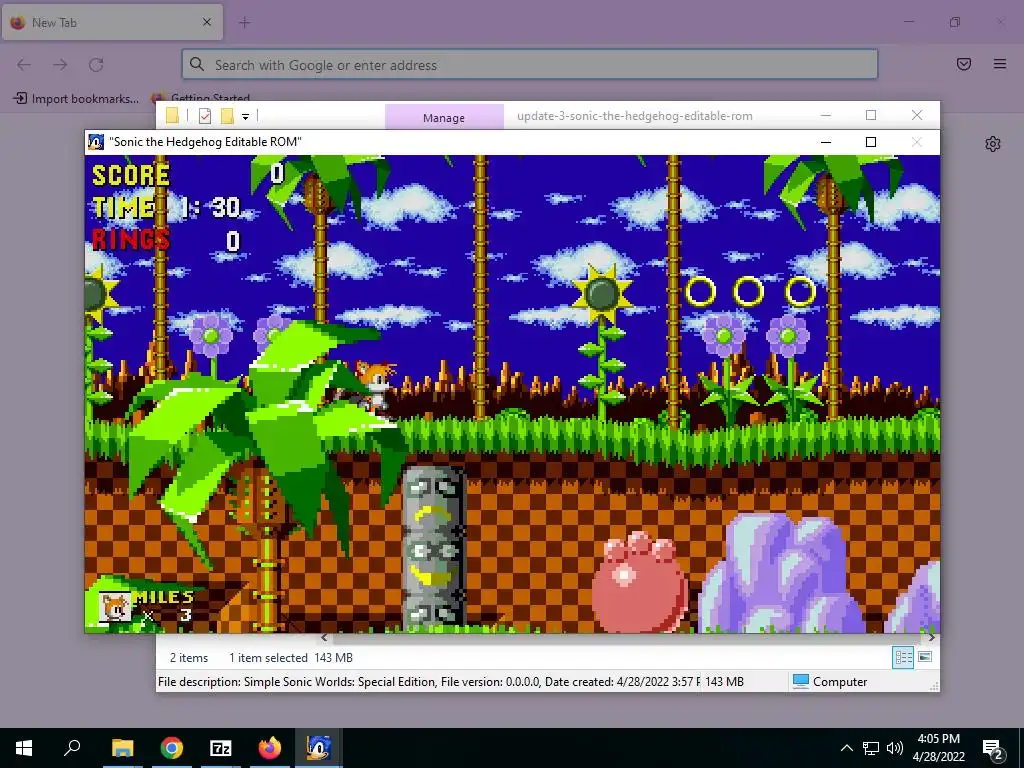Click Explorer scrollbar right arrow

click(932, 637)
